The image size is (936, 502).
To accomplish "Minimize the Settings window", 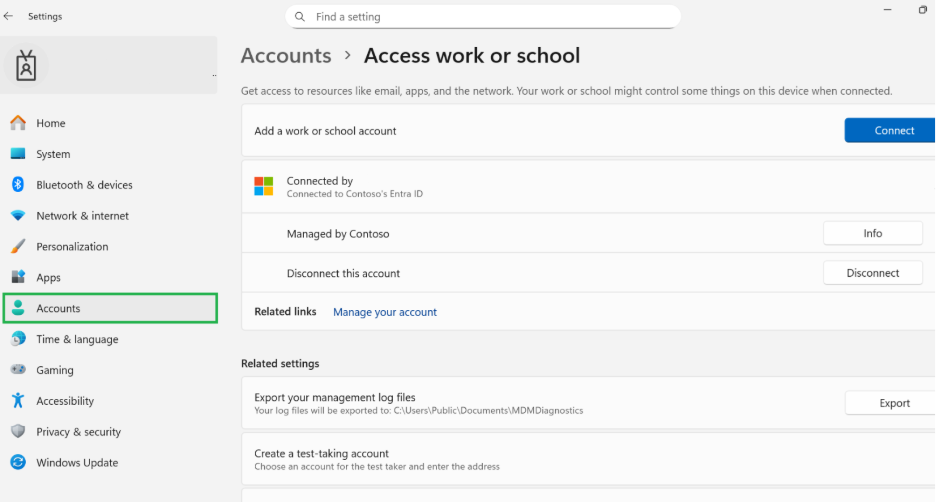I will pyautogui.click(x=888, y=10).
